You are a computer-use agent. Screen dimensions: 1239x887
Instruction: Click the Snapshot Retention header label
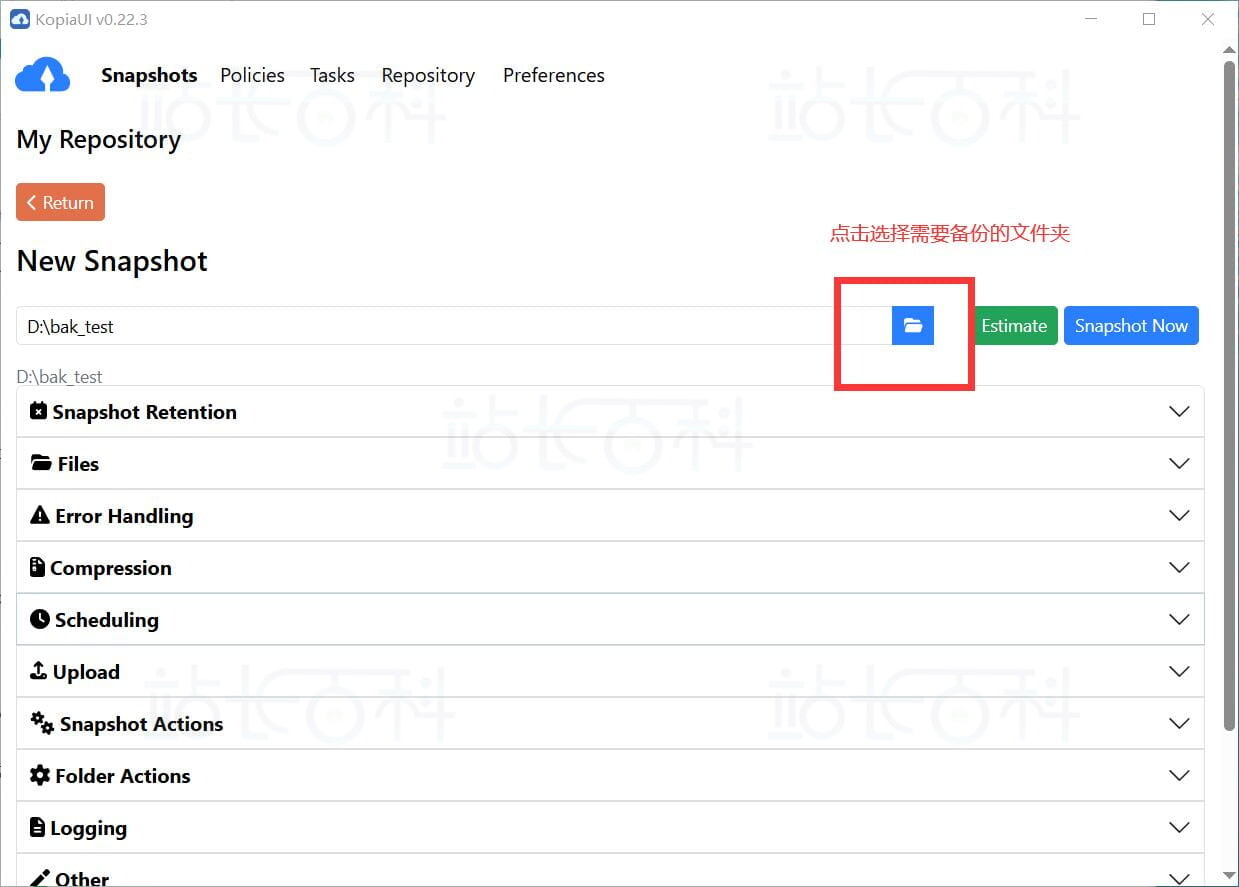point(145,412)
